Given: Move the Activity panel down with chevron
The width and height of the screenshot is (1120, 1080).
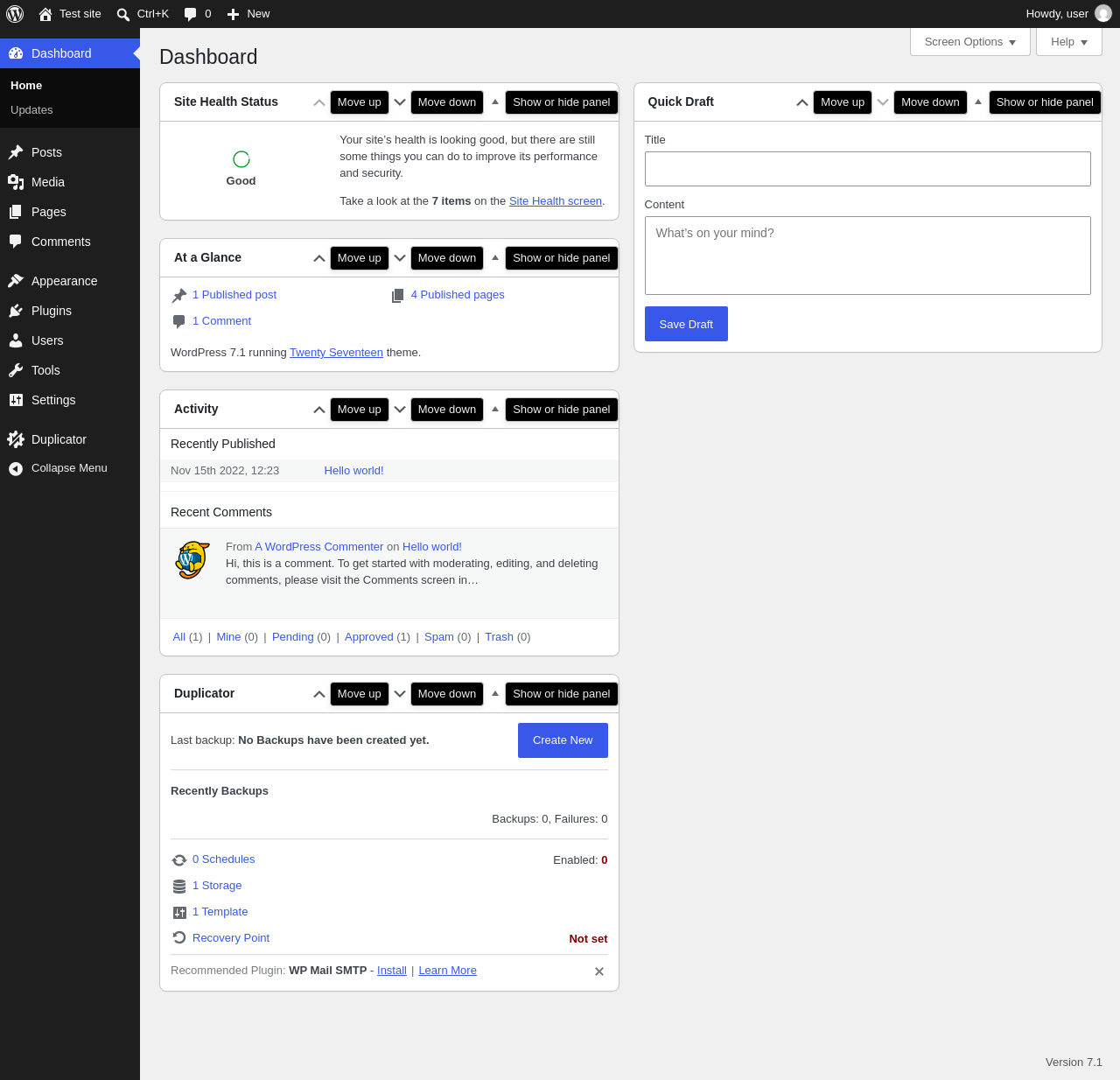Looking at the screenshot, I should (400, 409).
